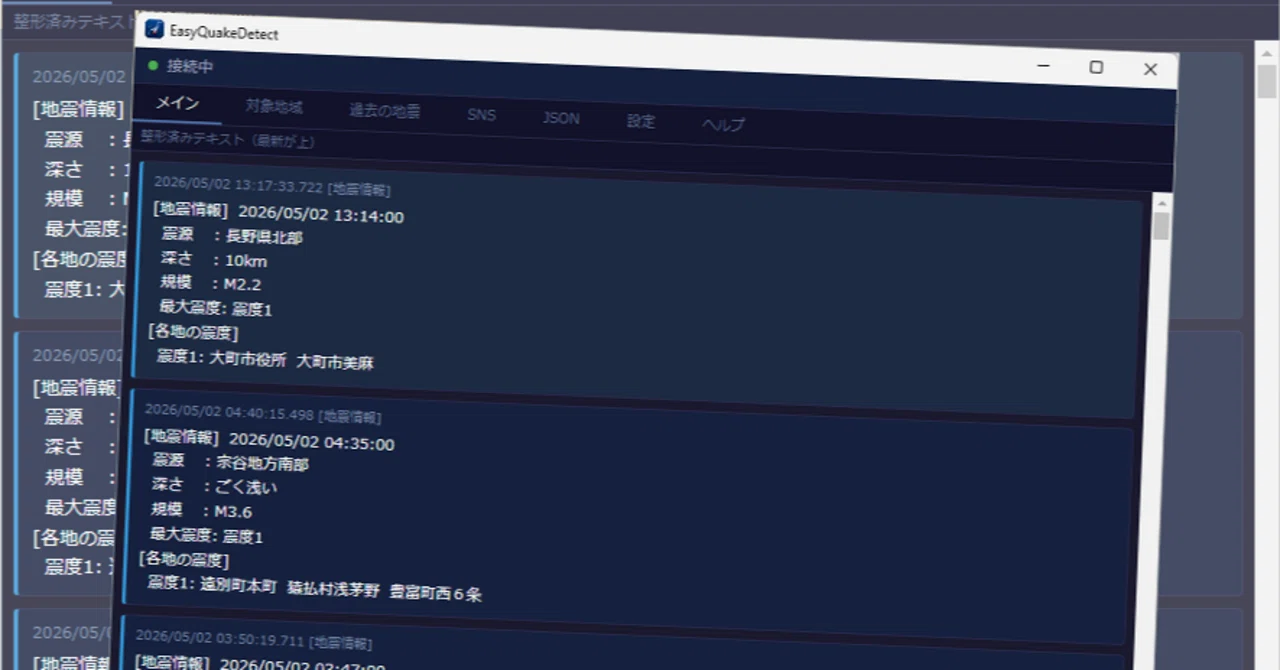Click the EasyQuakeDetect vertical scrollbar thumb

1161,227
